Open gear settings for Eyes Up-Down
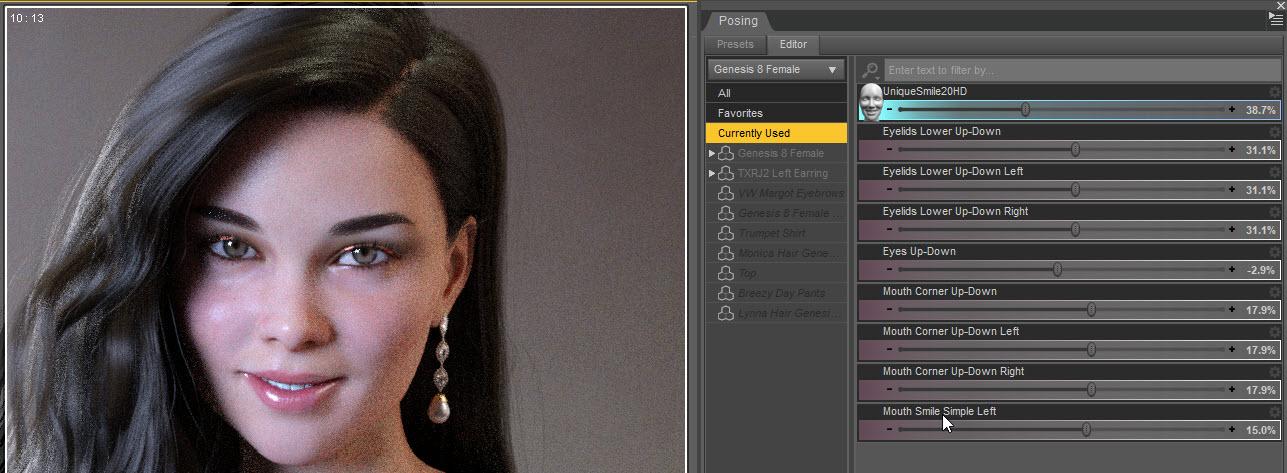 point(1274,252)
